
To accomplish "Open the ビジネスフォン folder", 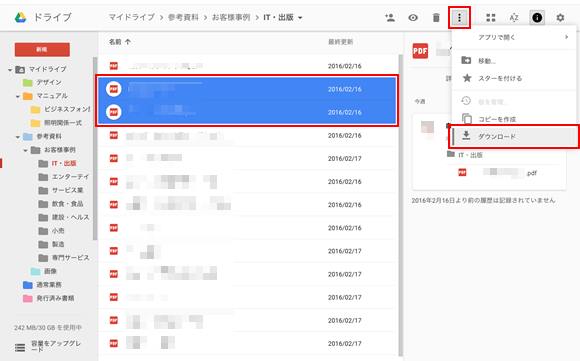I will click(67, 109).
